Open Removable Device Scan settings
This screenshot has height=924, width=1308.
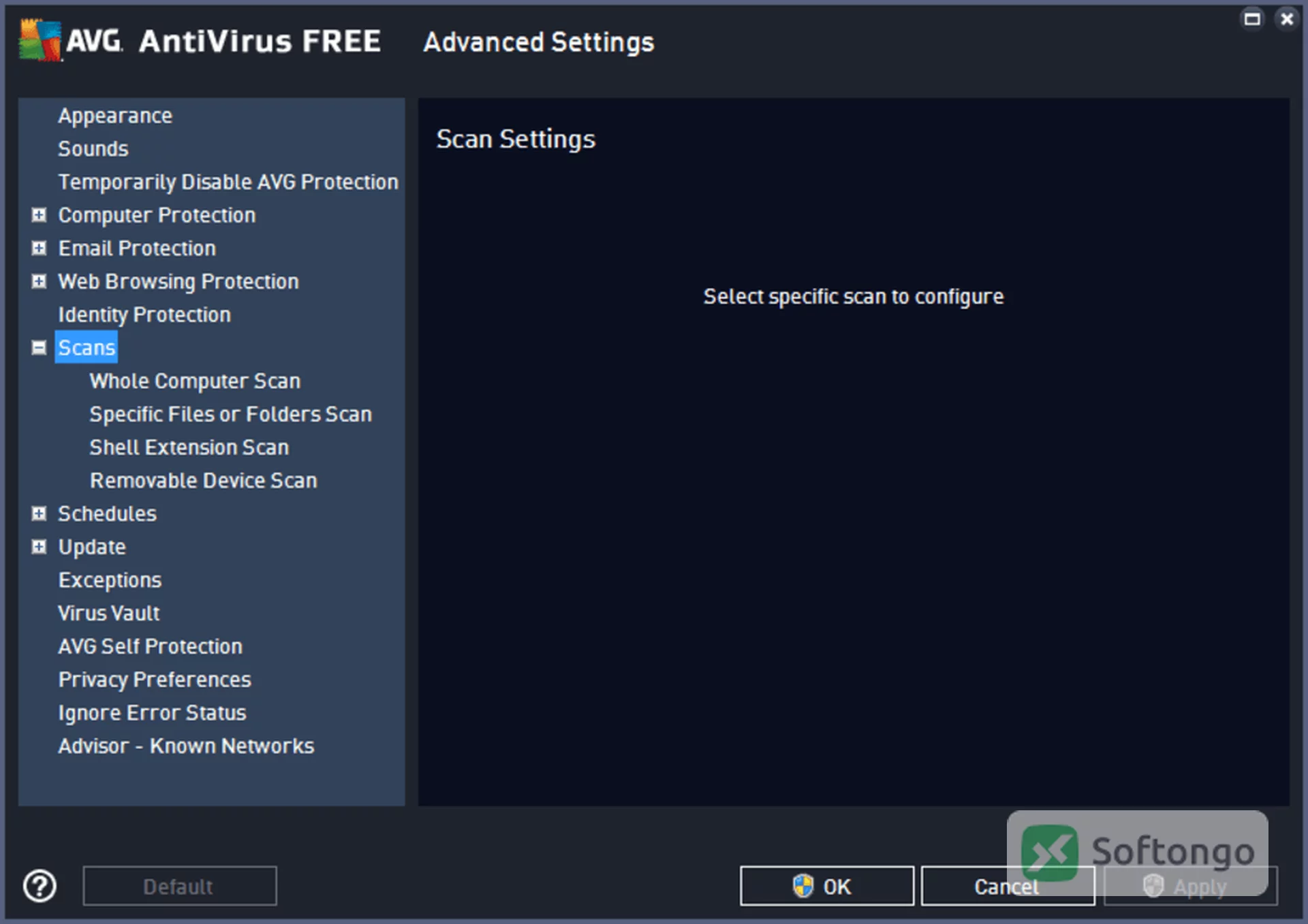(204, 481)
